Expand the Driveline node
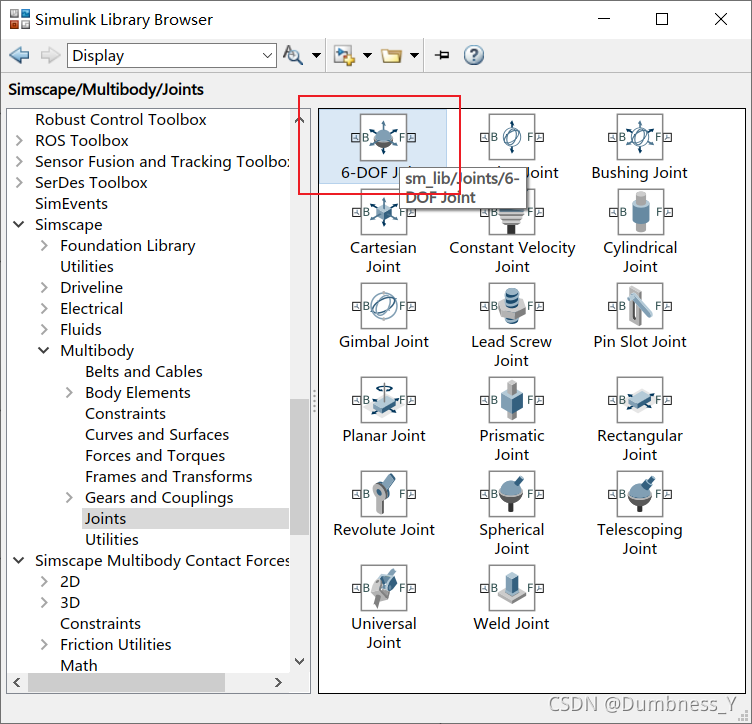Viewport: 752px width, 724px height. [x=44, y=287]
